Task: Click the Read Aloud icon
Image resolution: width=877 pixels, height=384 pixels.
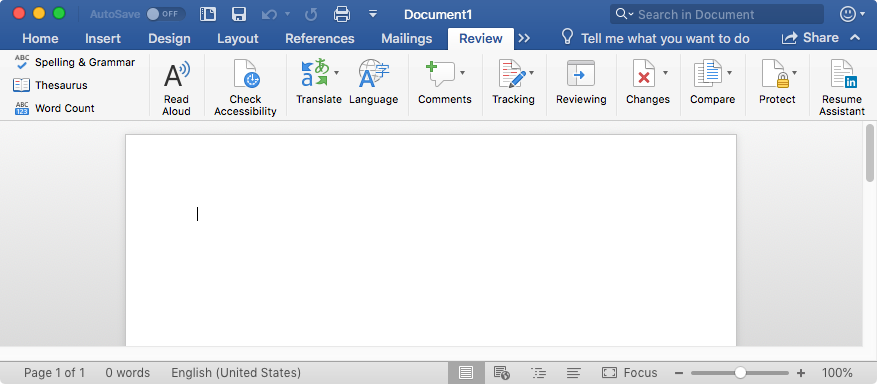Action: click(177, 74)
